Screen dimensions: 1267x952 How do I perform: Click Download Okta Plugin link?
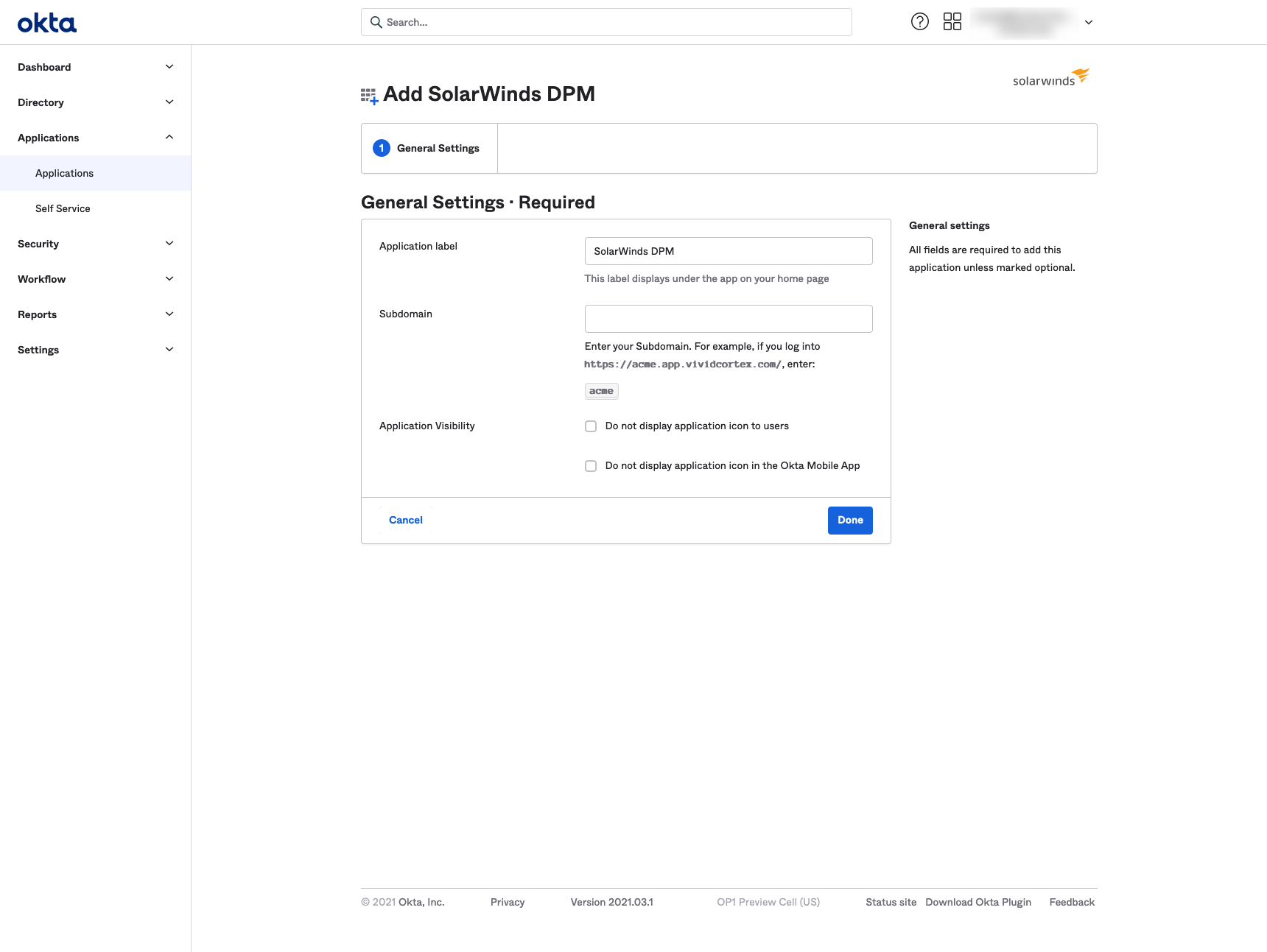point(978,902)
